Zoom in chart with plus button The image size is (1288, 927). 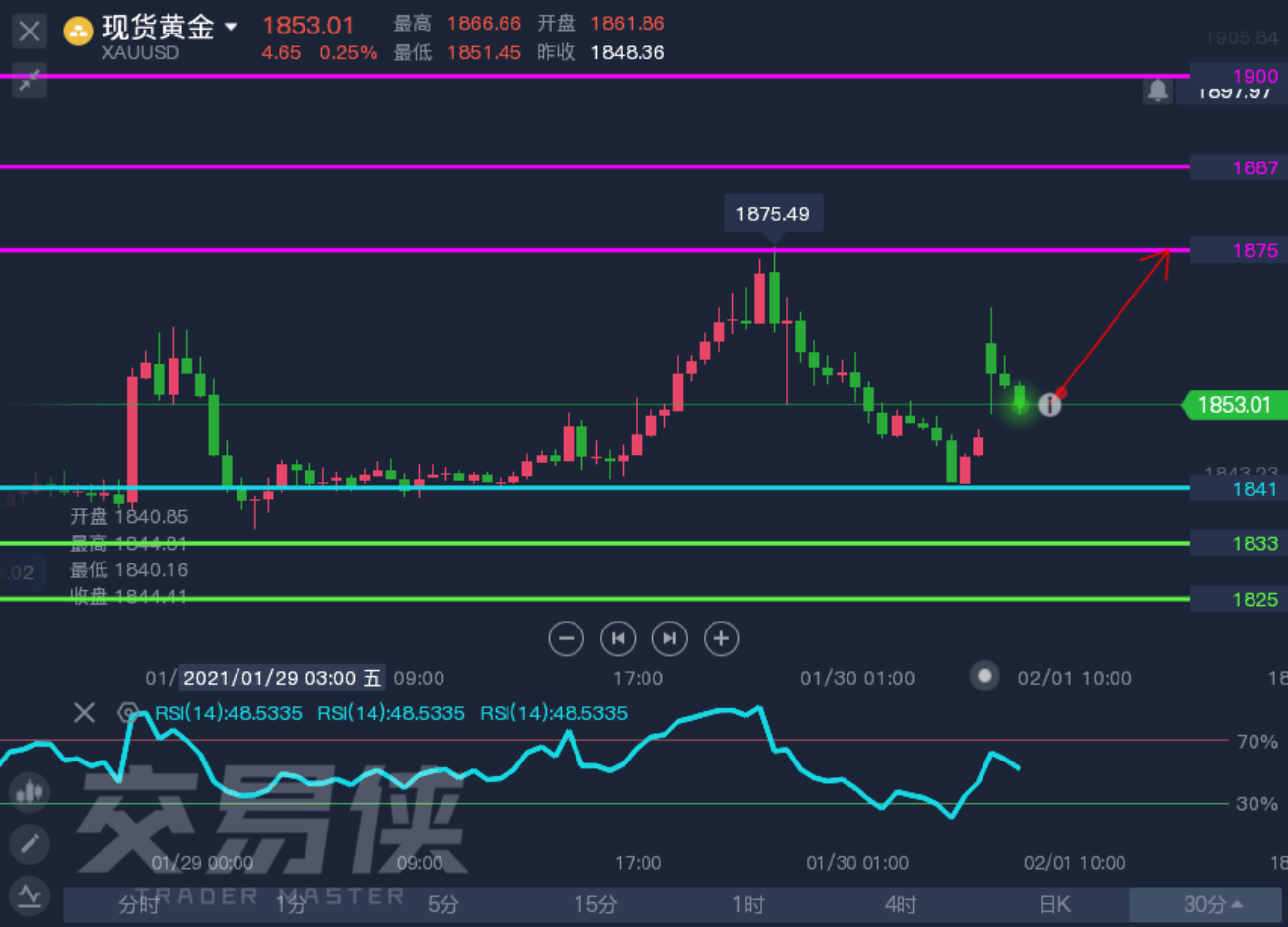[721, 638]
